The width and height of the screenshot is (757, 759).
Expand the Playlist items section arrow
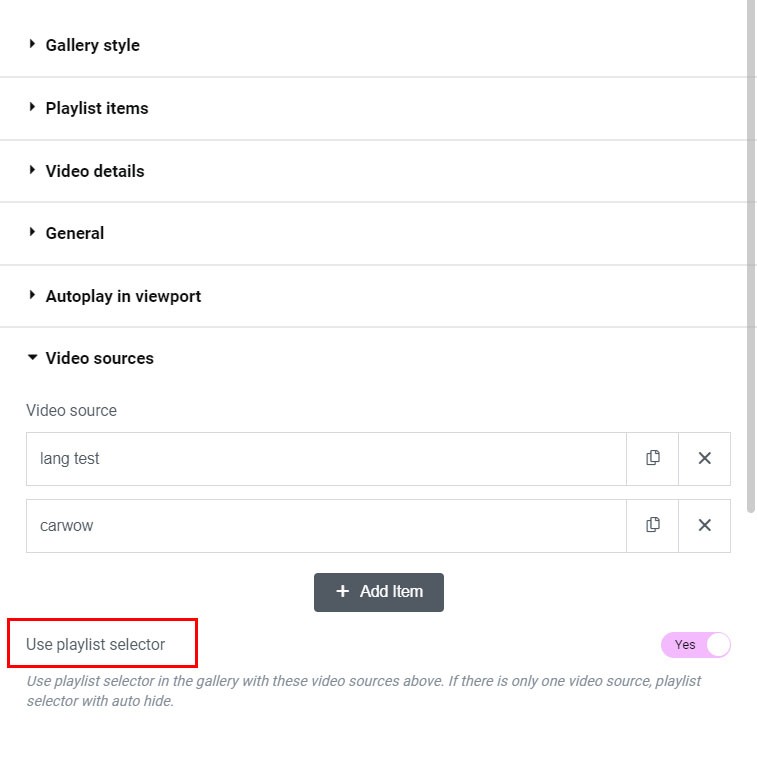33,107
